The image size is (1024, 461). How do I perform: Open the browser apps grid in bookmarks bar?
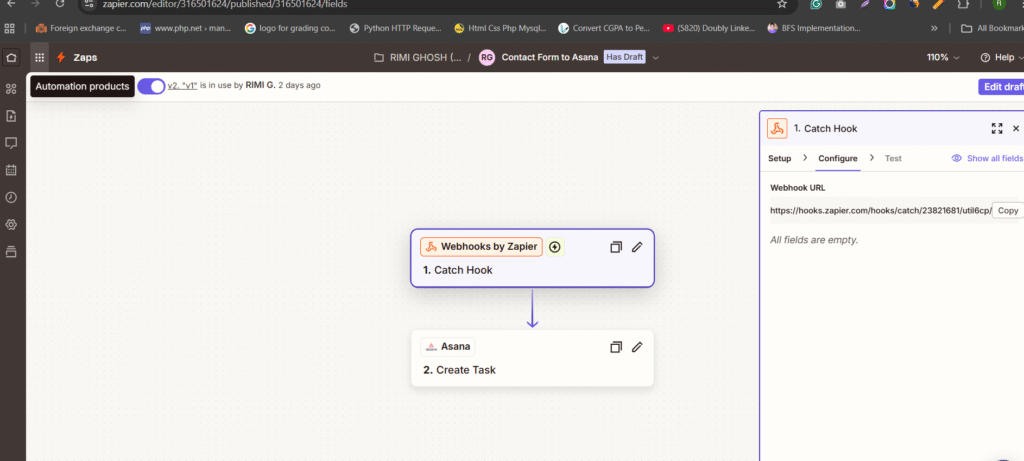tap(9, 28)
